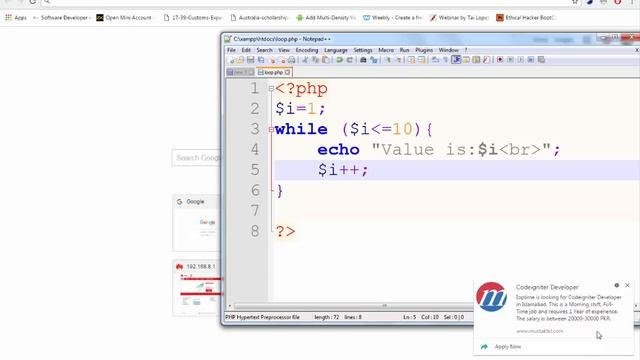Click the User Defined Language icon
The width and height of the screenshot is (640, 360).
coord(466,60)
